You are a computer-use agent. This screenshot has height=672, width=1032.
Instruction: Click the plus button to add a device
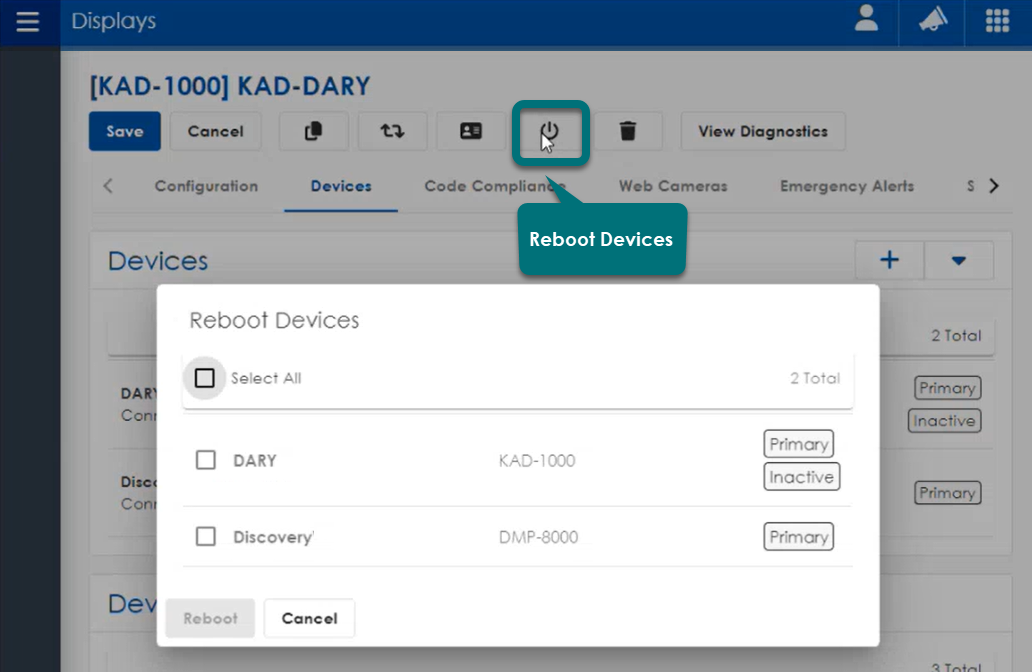pyautogui.click(x=888, y=260)
